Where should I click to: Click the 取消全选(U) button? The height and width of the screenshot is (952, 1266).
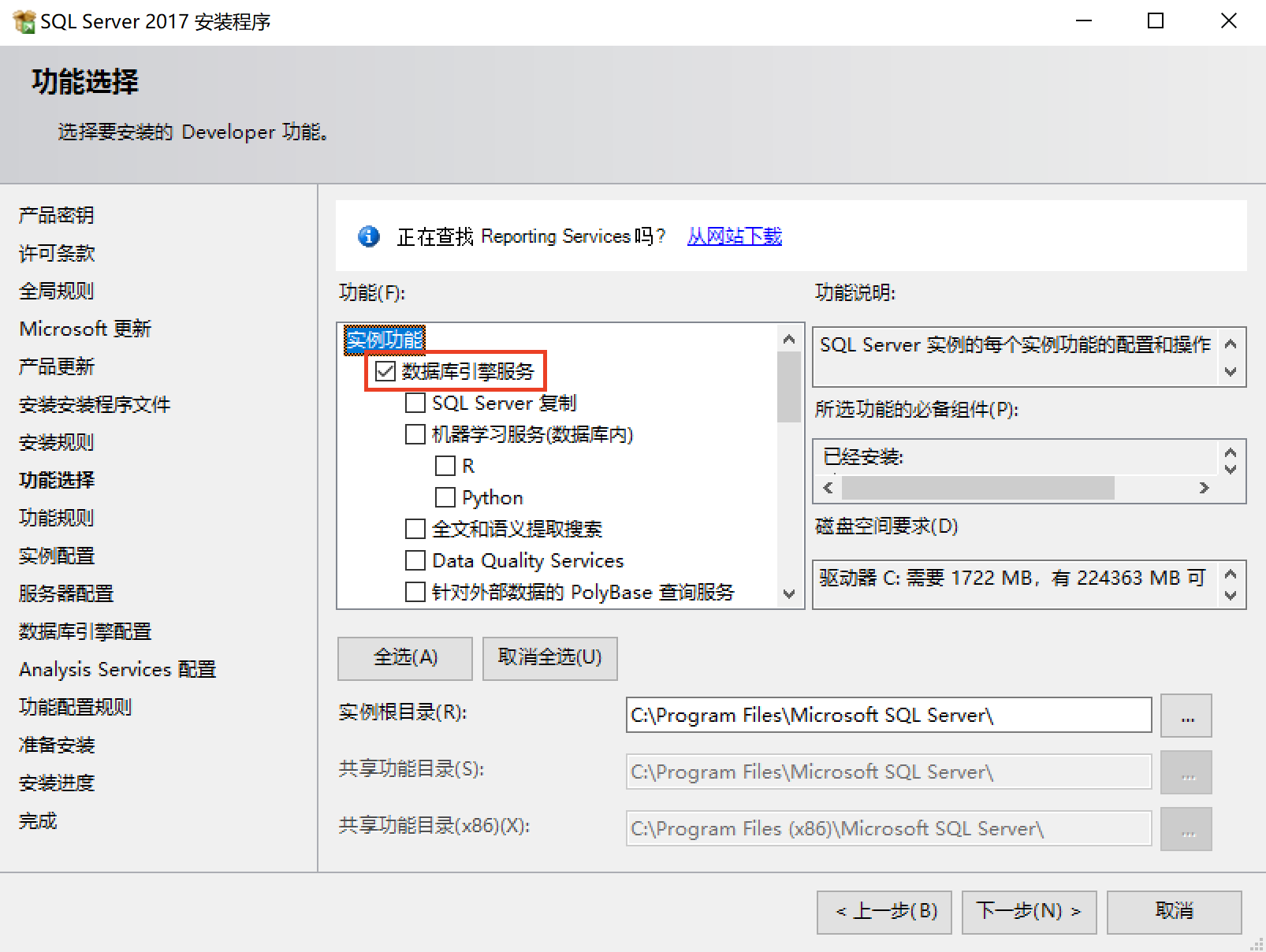[549, 658]
